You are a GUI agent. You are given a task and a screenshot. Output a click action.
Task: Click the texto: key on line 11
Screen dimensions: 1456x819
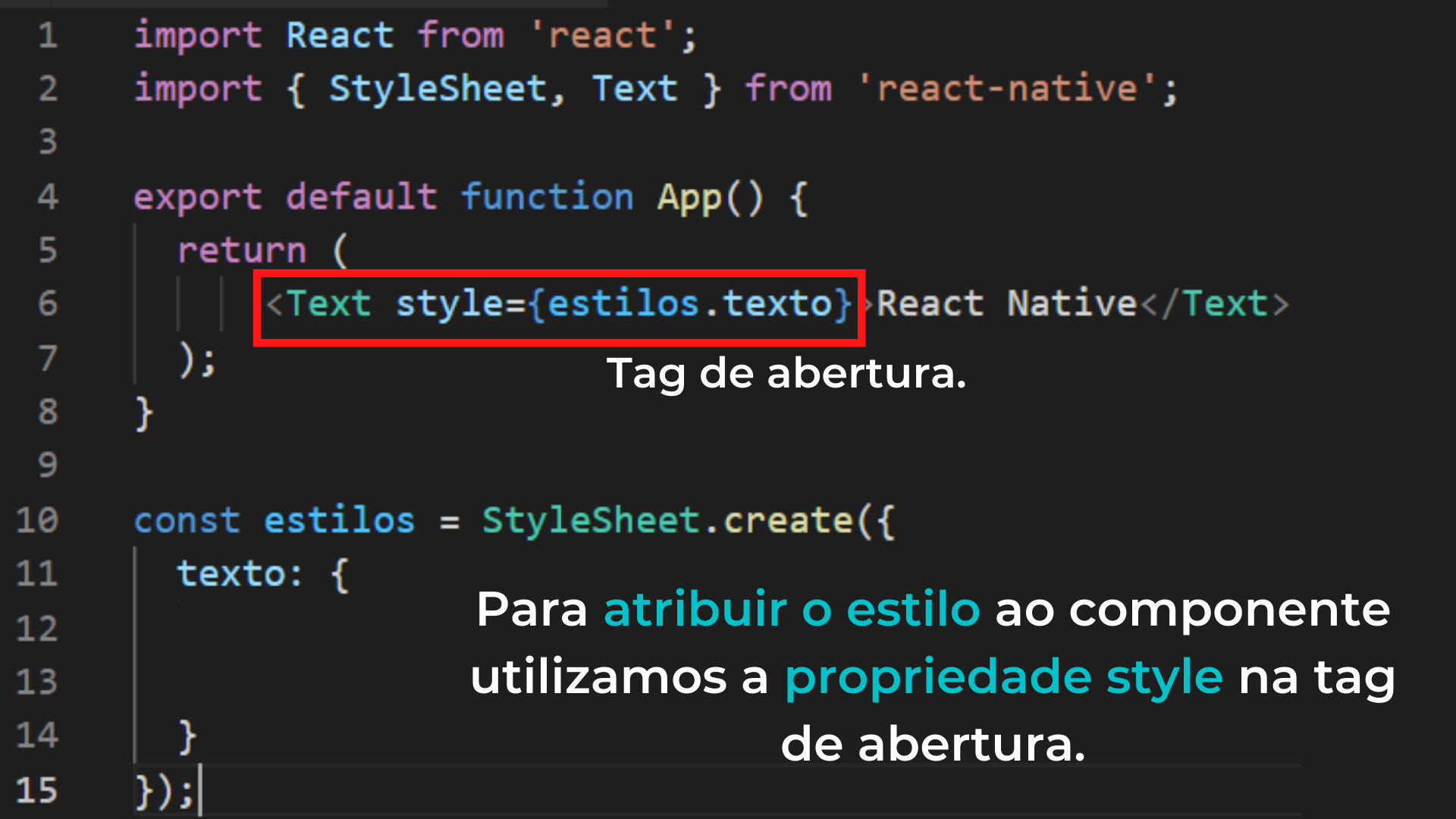coord(240,573)
